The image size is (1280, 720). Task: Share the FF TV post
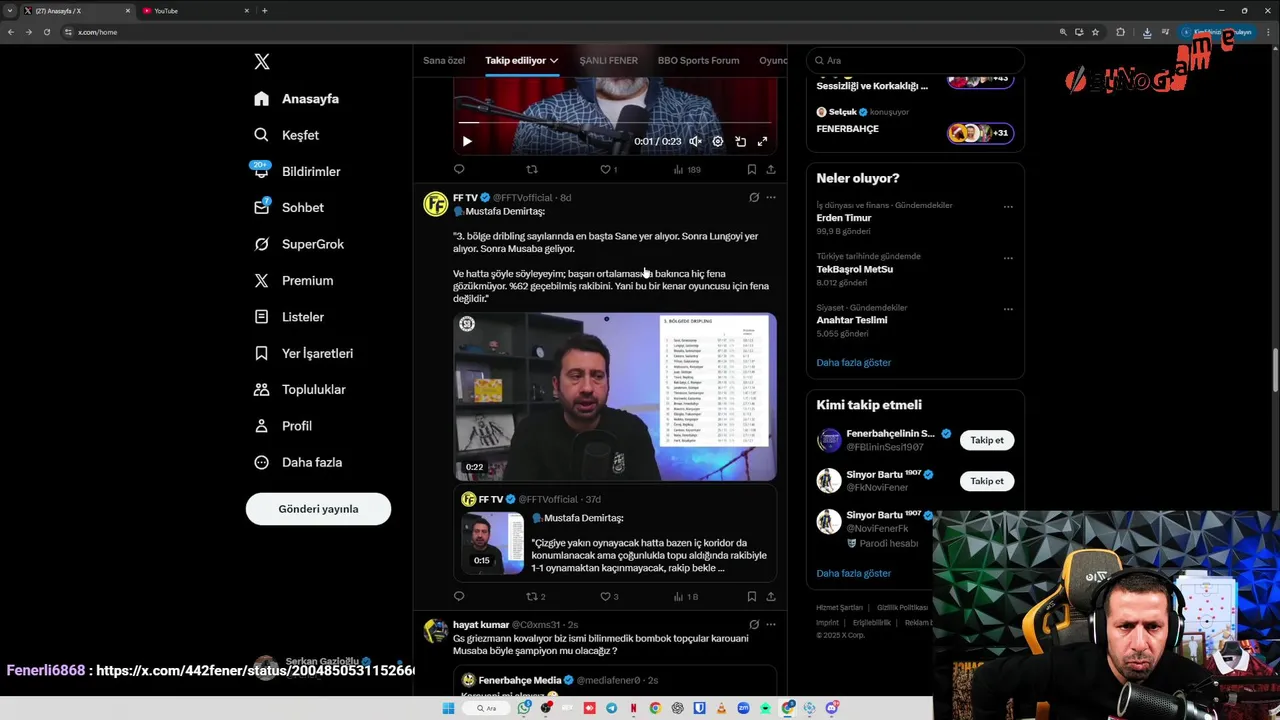pyautogui.click(x=771, y=597)
